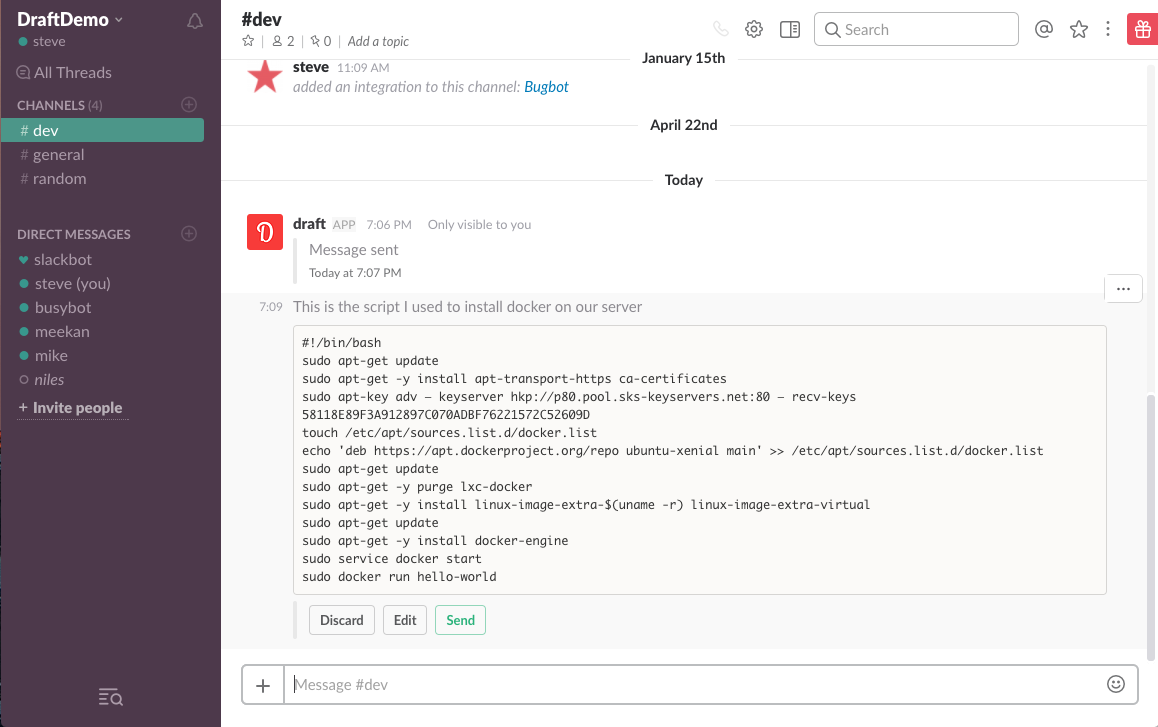This screenshot has height=727, width=1158.
Task: Click the 11:09 AM timestamp
Action: [363, 67]
